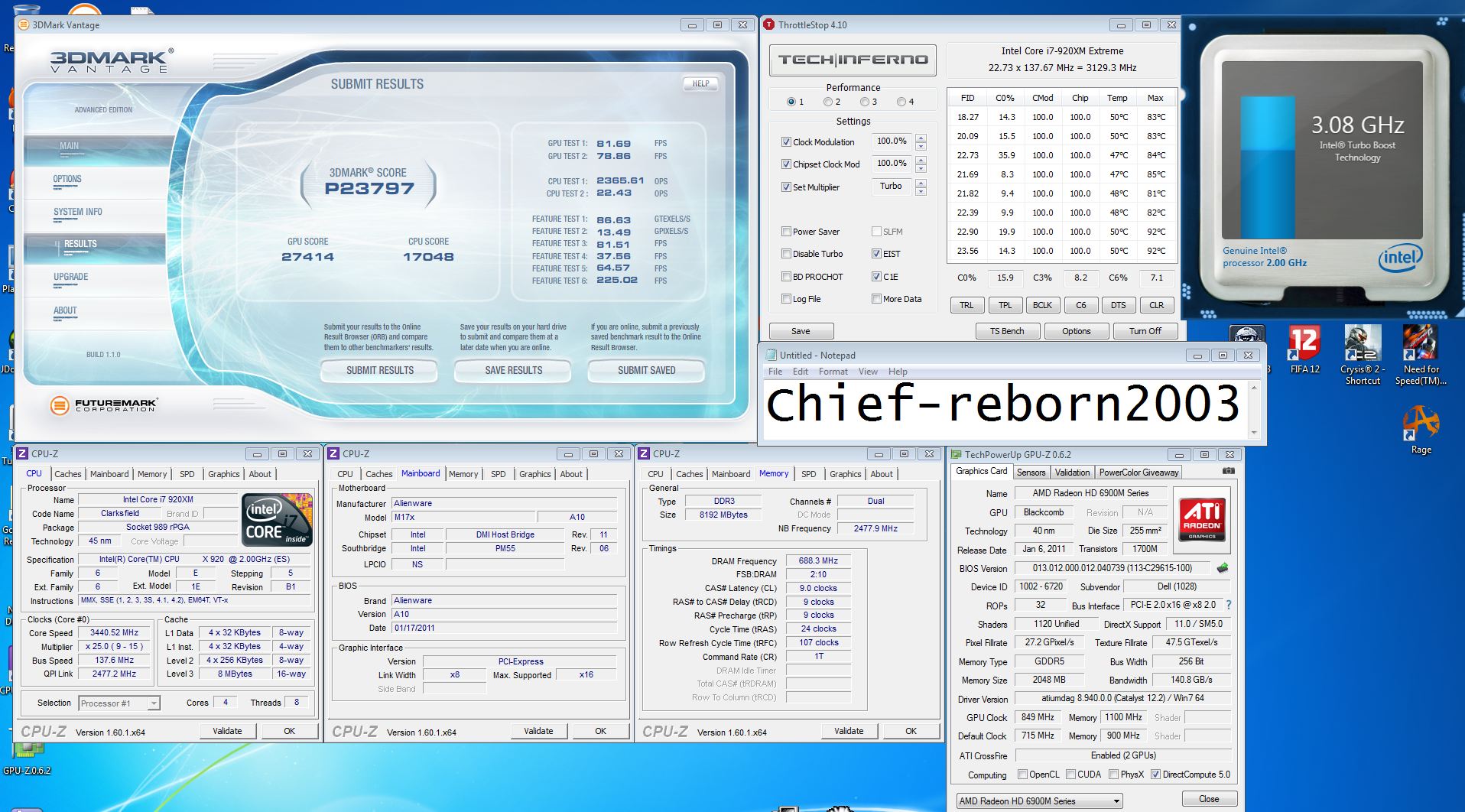Image resolution: width=1465 pixels, height=812 pixels.
Task: Open the GPU-Z.0.6.2 desktop icon
Action: coord(27,758)
